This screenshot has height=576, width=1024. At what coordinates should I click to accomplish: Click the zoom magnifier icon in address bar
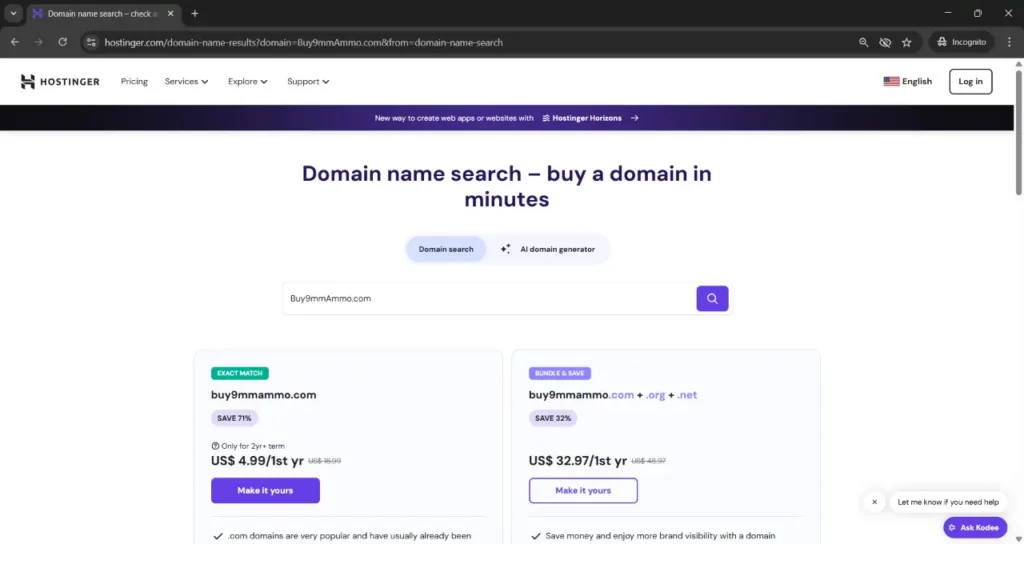click(863, 42)
